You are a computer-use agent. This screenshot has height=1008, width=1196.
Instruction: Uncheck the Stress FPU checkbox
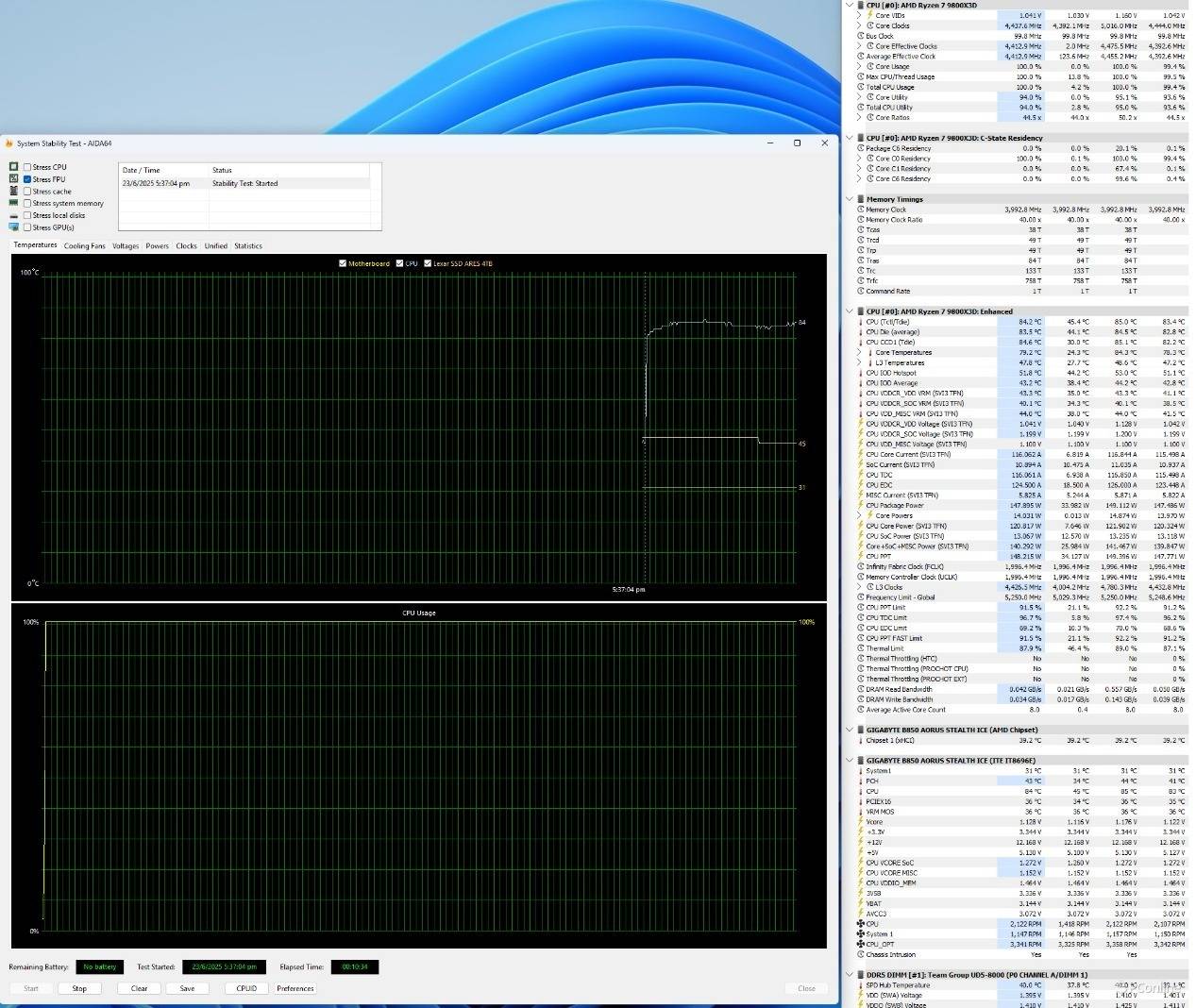tap(27, 179)
